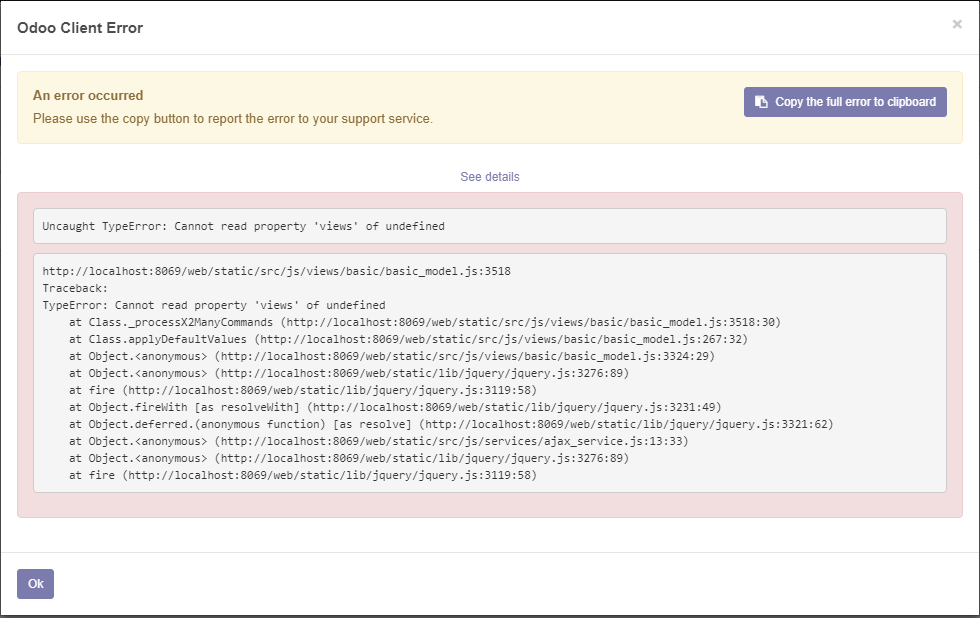Click the Ok button

pyautogui.click(x=35, y=584)
